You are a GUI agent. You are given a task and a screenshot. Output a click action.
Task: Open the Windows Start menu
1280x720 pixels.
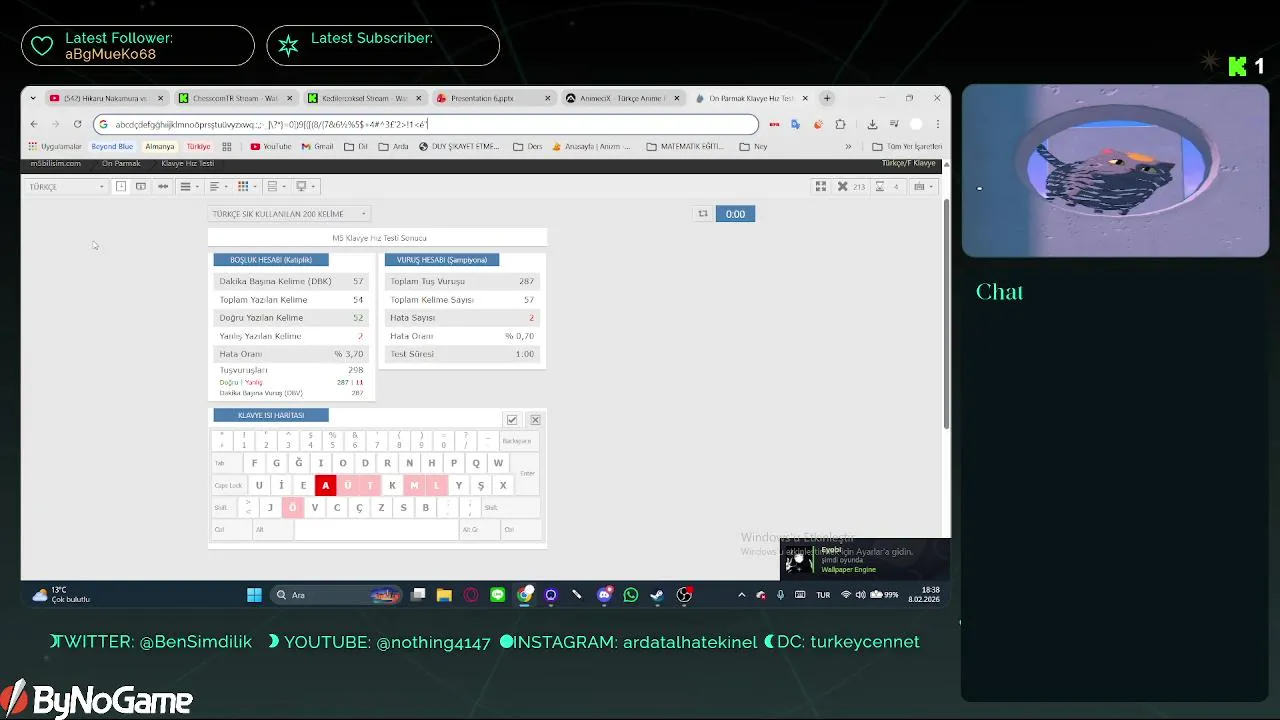click(x=254, y=595)
